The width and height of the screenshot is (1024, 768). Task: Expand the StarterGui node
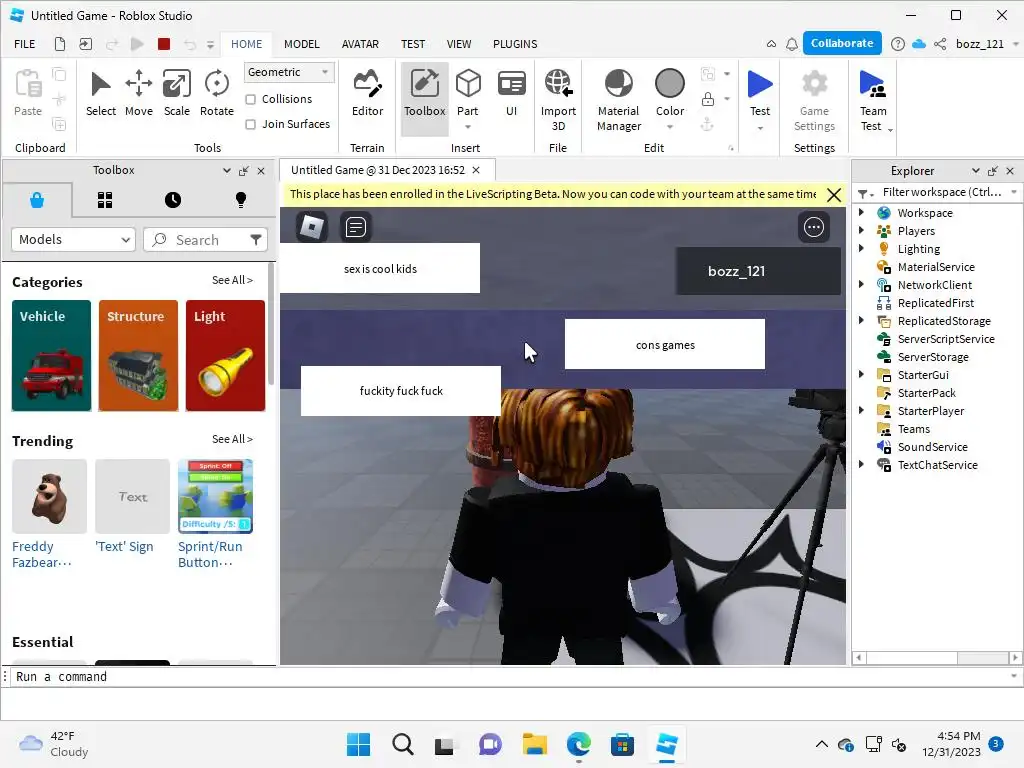[x=861, y=374]
